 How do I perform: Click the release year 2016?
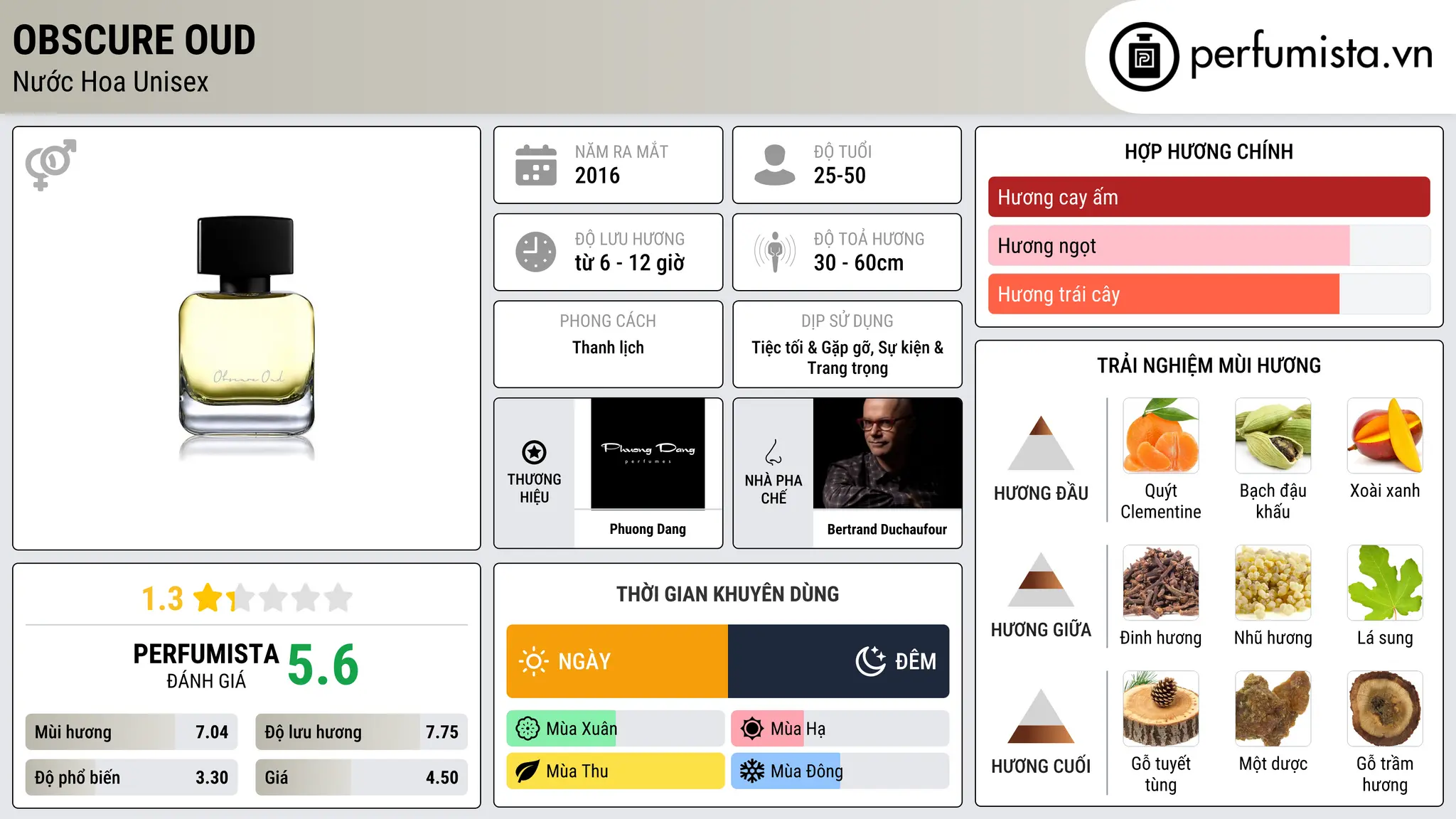(x=597, y=176)
